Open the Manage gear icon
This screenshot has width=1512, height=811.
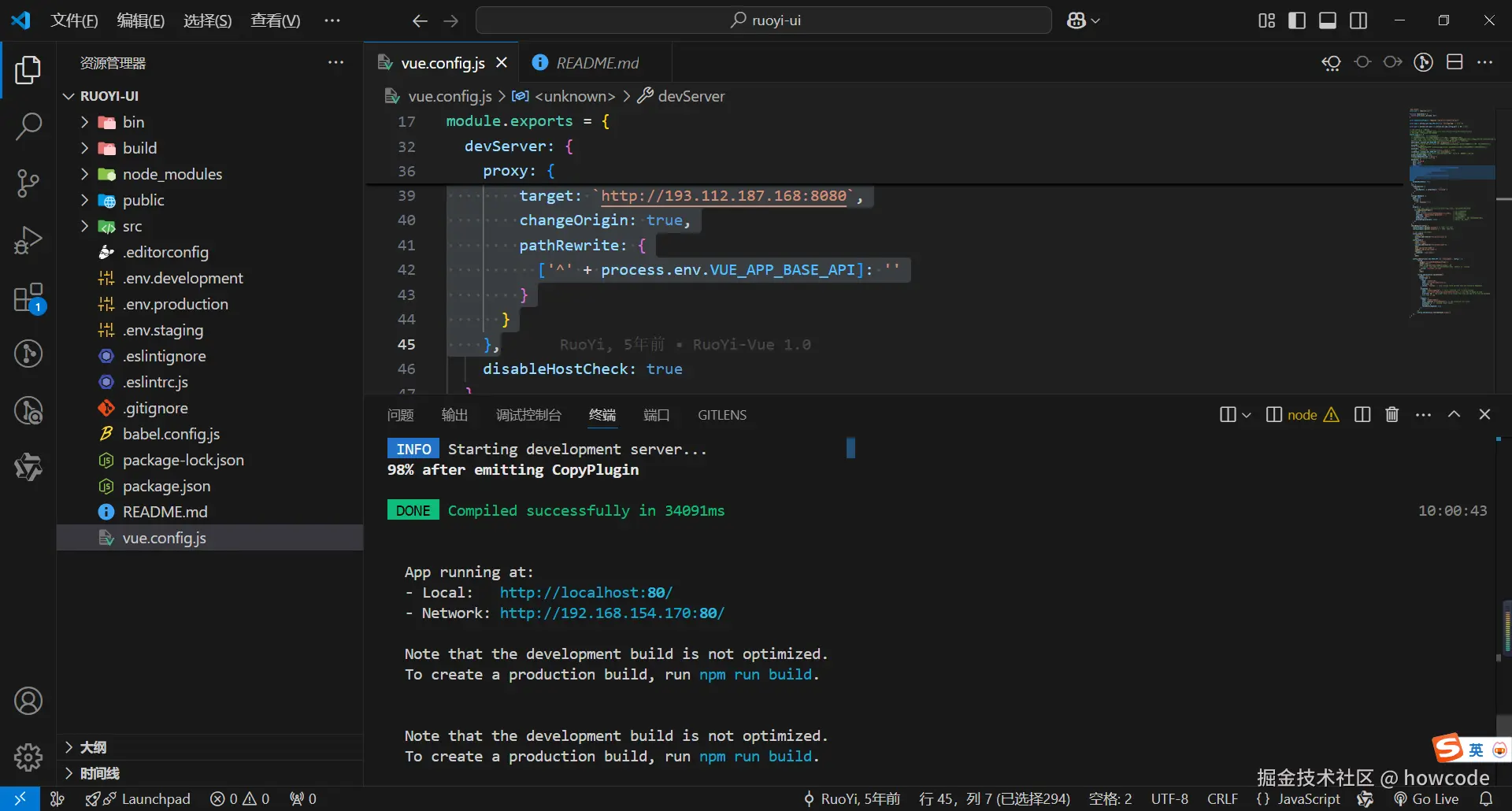coord(28,757)
